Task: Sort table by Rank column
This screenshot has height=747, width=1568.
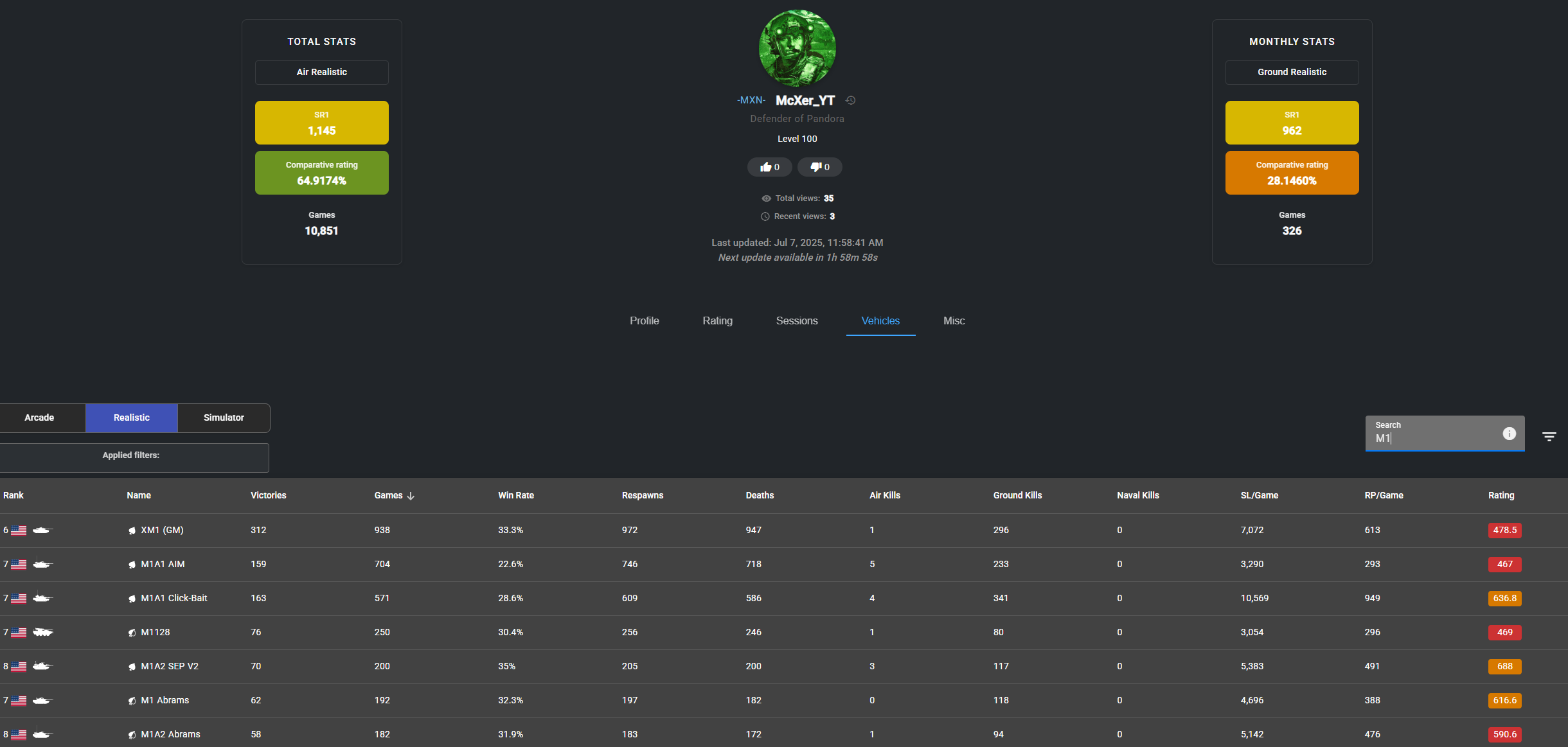Action: pyautogui.click(x=13, y=495)
